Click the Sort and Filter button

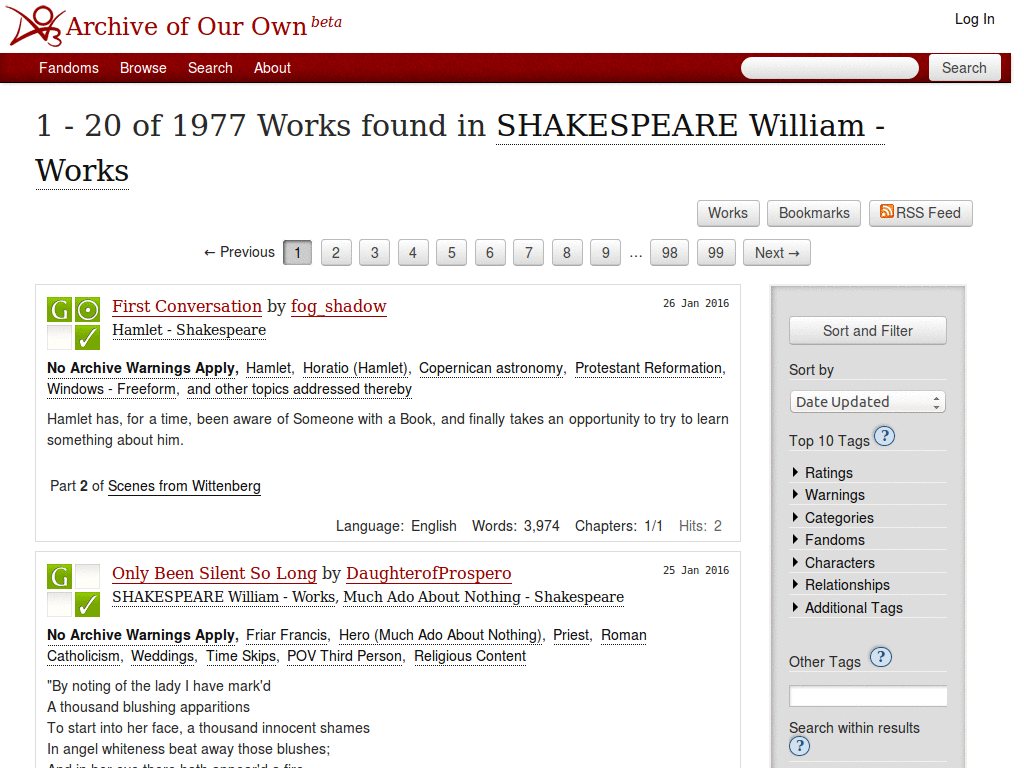868,330
